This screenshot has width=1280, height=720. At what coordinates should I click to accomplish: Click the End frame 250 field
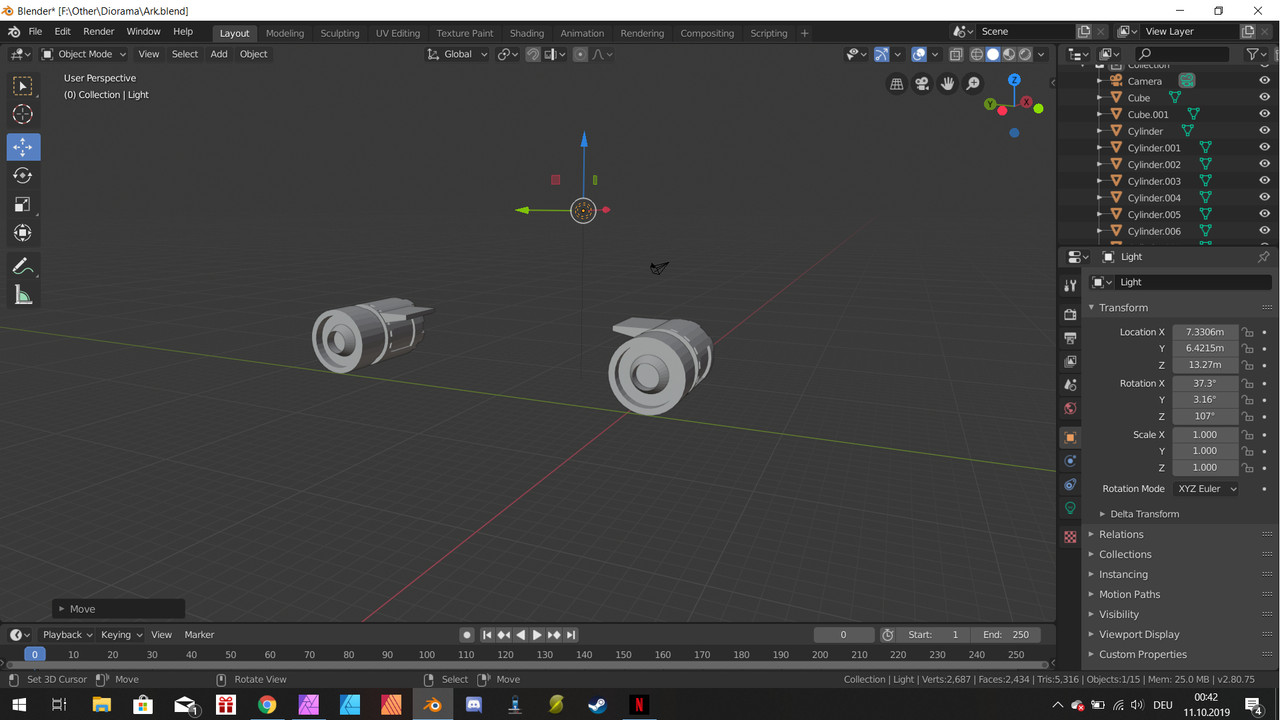click(1007, 634)
